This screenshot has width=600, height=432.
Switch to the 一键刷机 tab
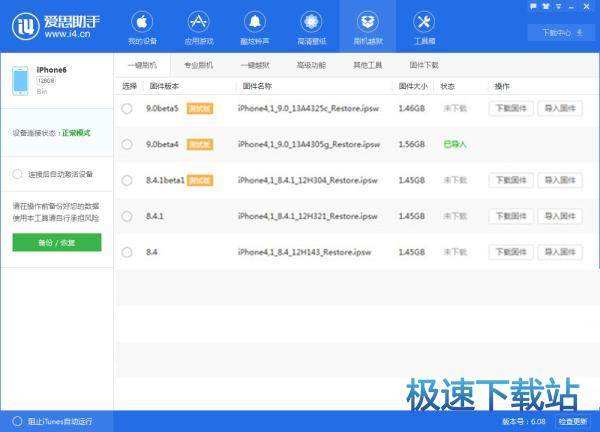point(142,65)
